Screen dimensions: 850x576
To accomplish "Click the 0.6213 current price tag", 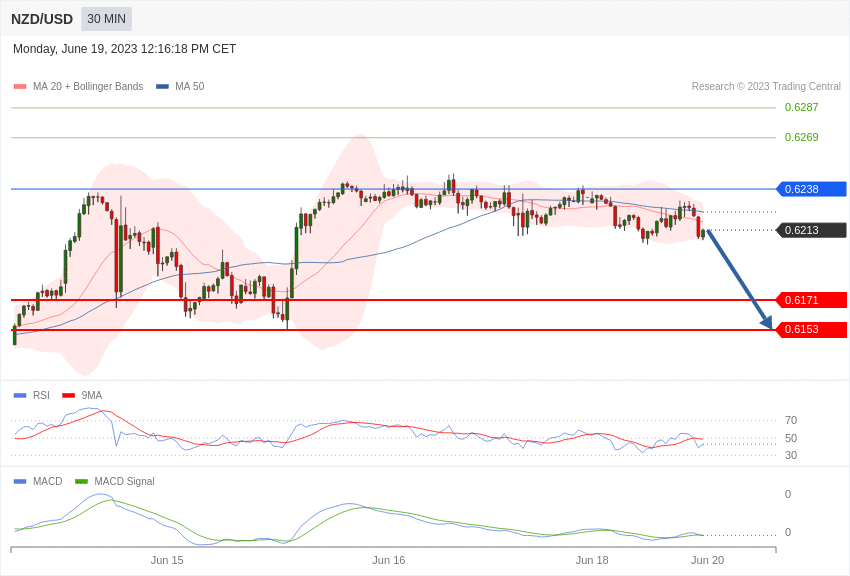I will point(812,230).
